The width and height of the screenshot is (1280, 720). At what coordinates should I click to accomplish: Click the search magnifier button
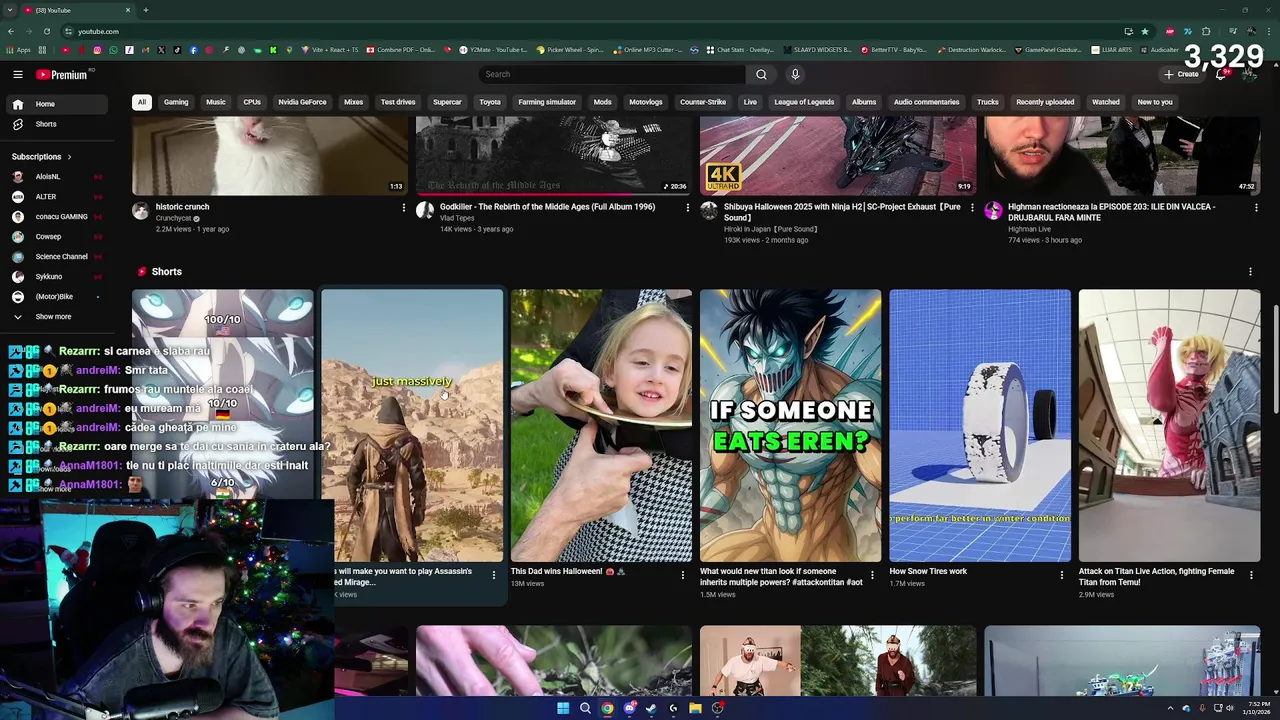(x=761, y=74)
